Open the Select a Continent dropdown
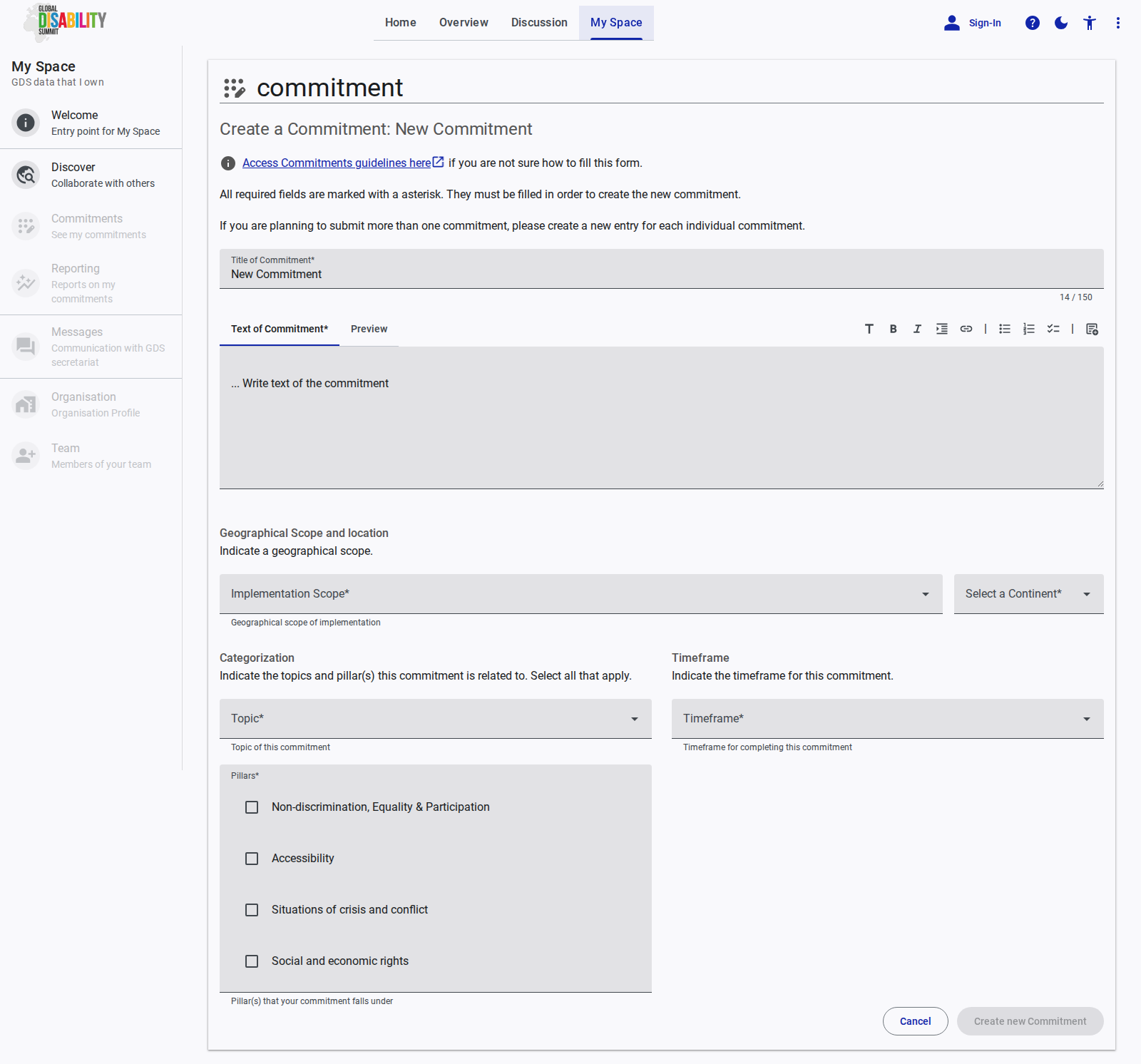This screenshot has height=1064, width=1141. [1028, 594]
